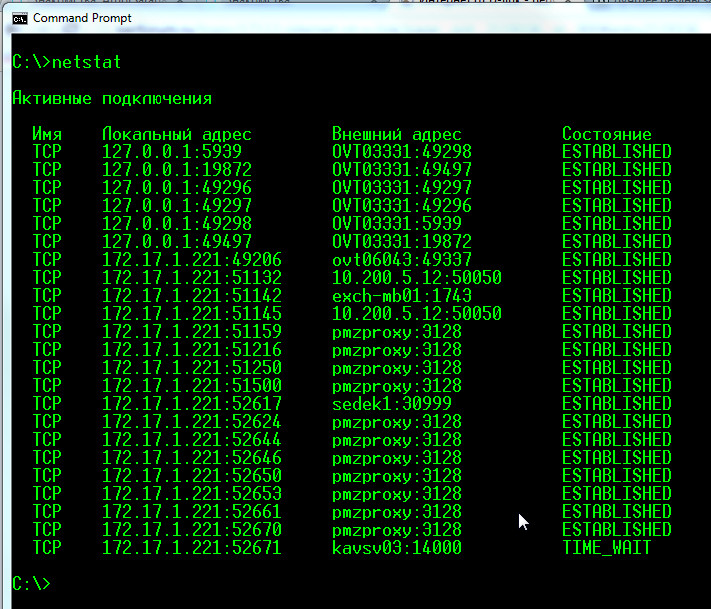Click external address kavsv03:14000
This screenshot has height=609, width=711.
397,548
